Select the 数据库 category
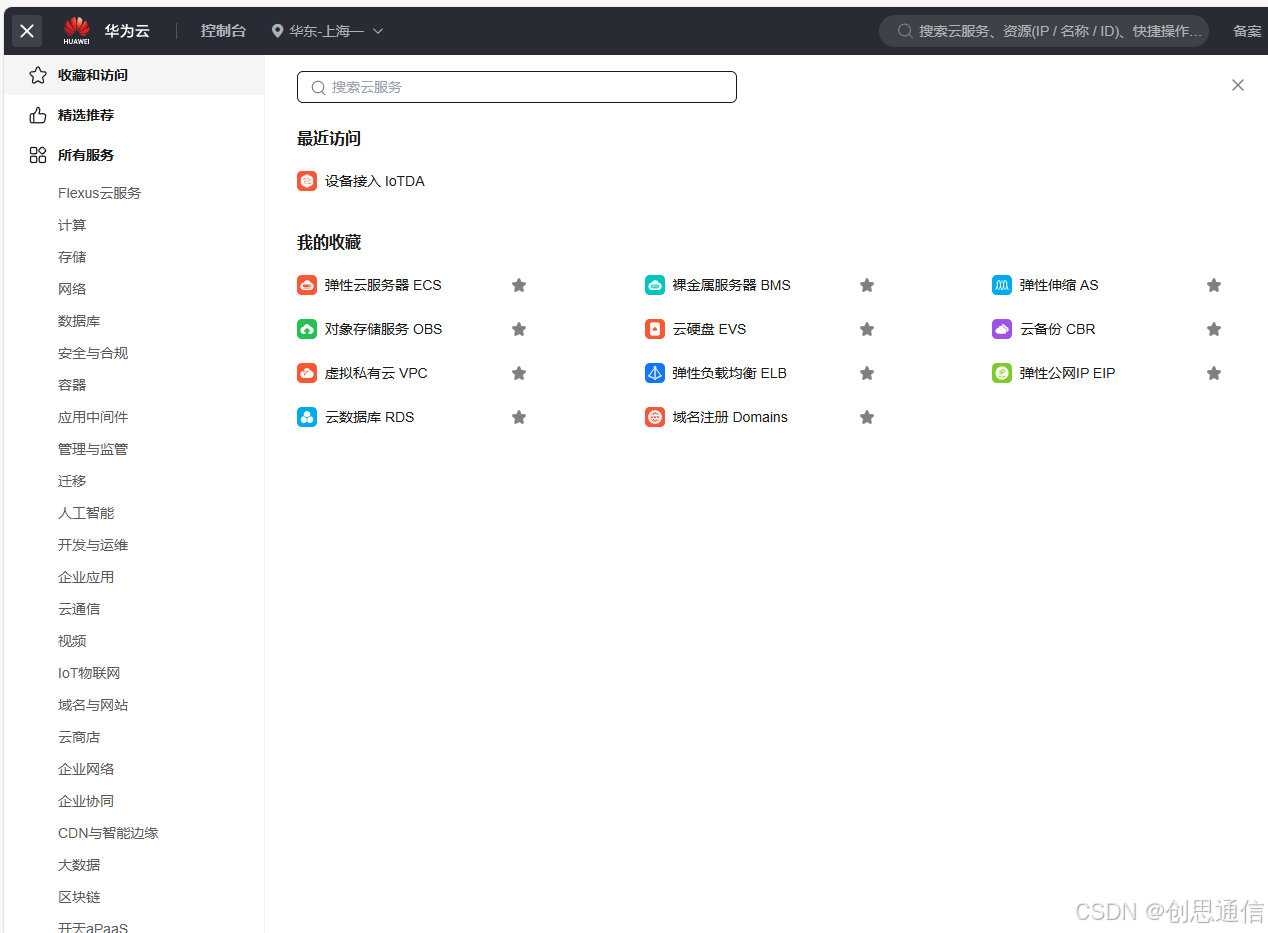The height and width of the screenshot is (933, 1268). [79, 321]
